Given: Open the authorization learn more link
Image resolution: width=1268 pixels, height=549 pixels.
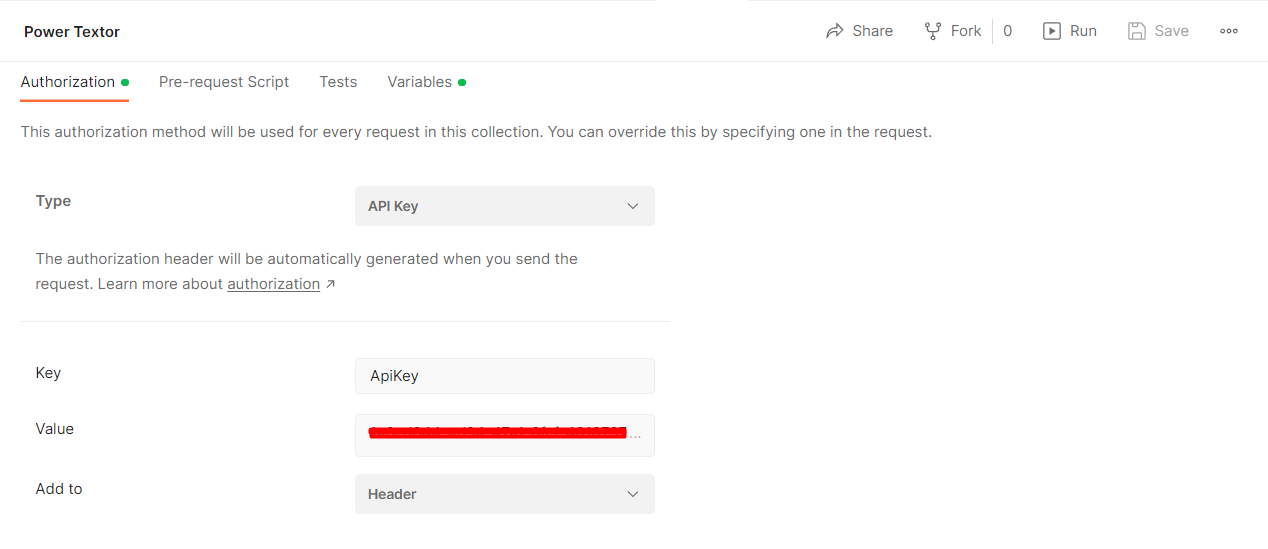Looking at the screenshot, I should click(x=273, y=284).
